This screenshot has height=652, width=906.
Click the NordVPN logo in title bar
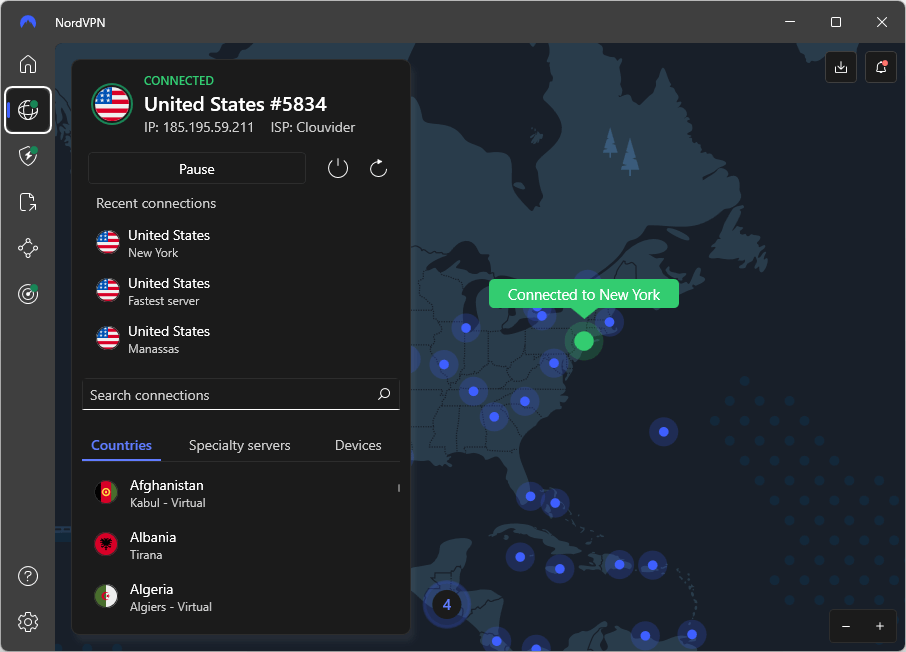[28, 23]
